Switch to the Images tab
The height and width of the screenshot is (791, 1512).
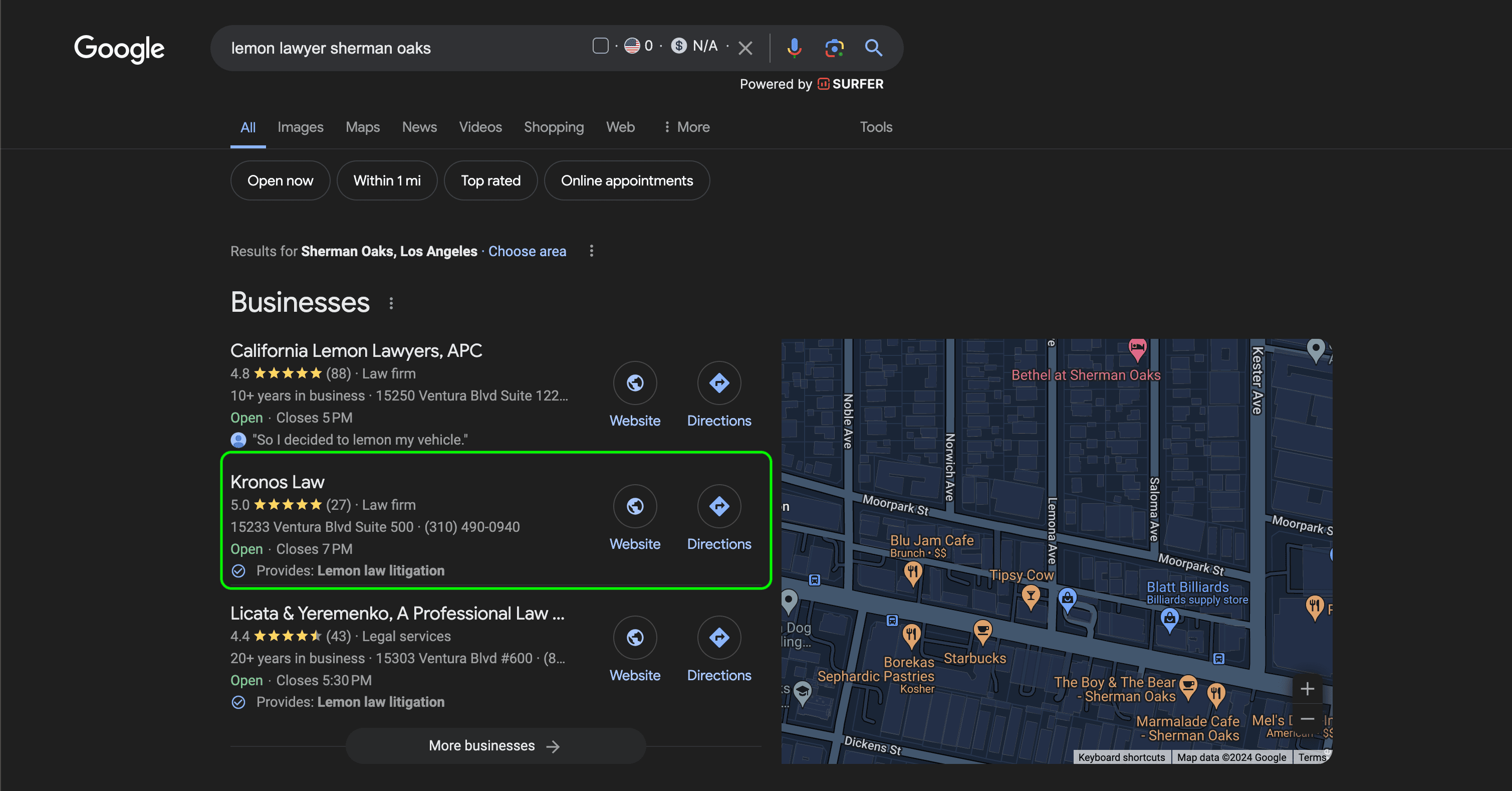click(300, 127)
